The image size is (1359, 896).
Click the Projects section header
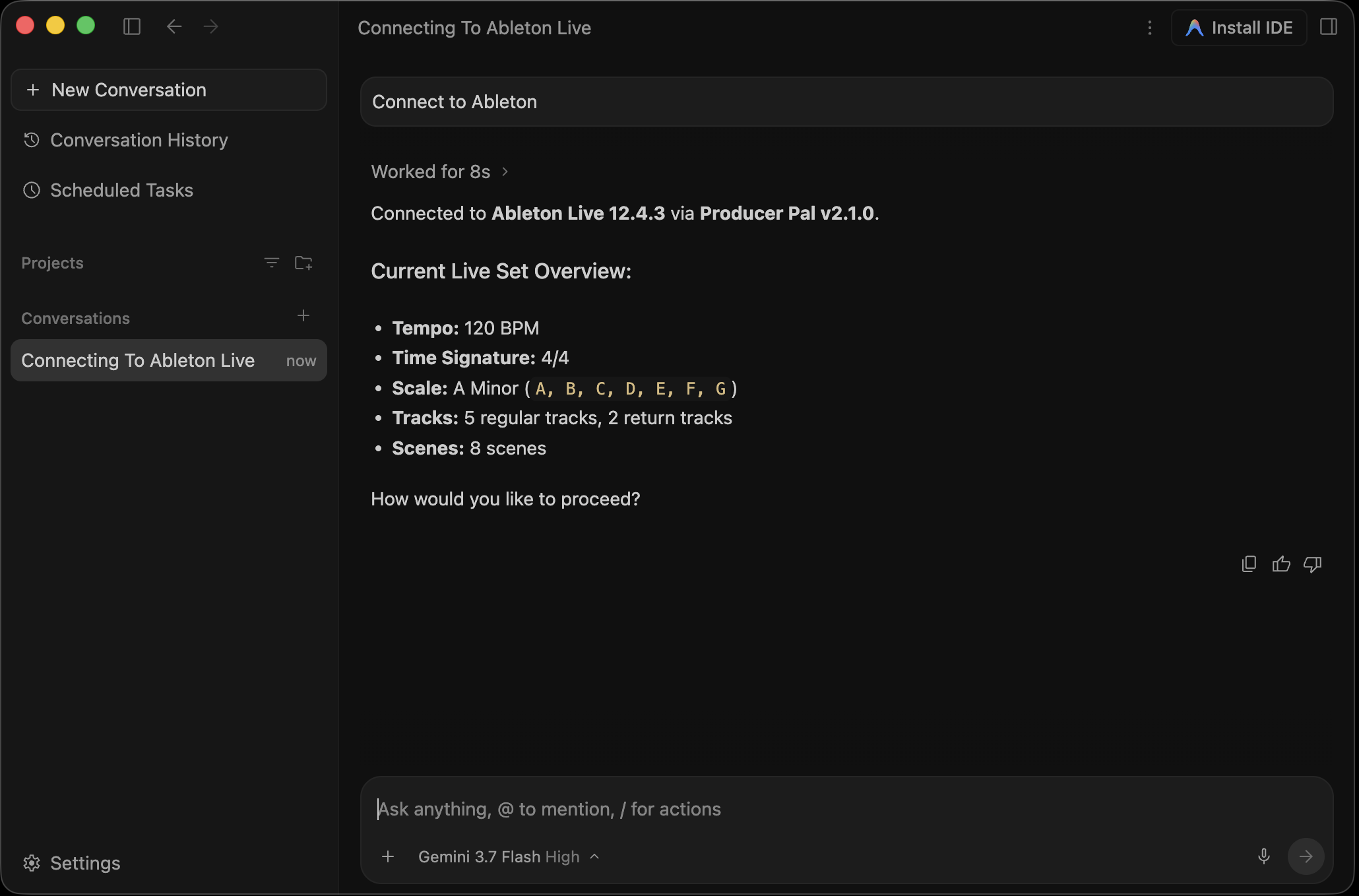pos(53,263)
